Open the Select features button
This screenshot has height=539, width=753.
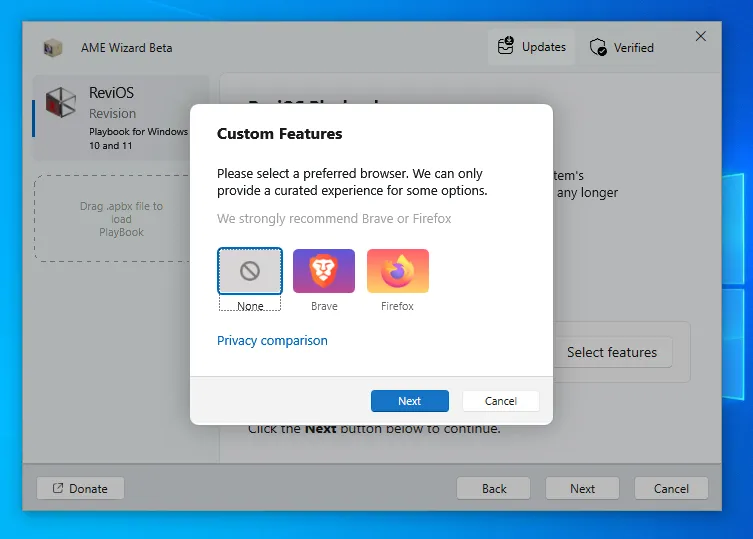click(x=612, y=352)
